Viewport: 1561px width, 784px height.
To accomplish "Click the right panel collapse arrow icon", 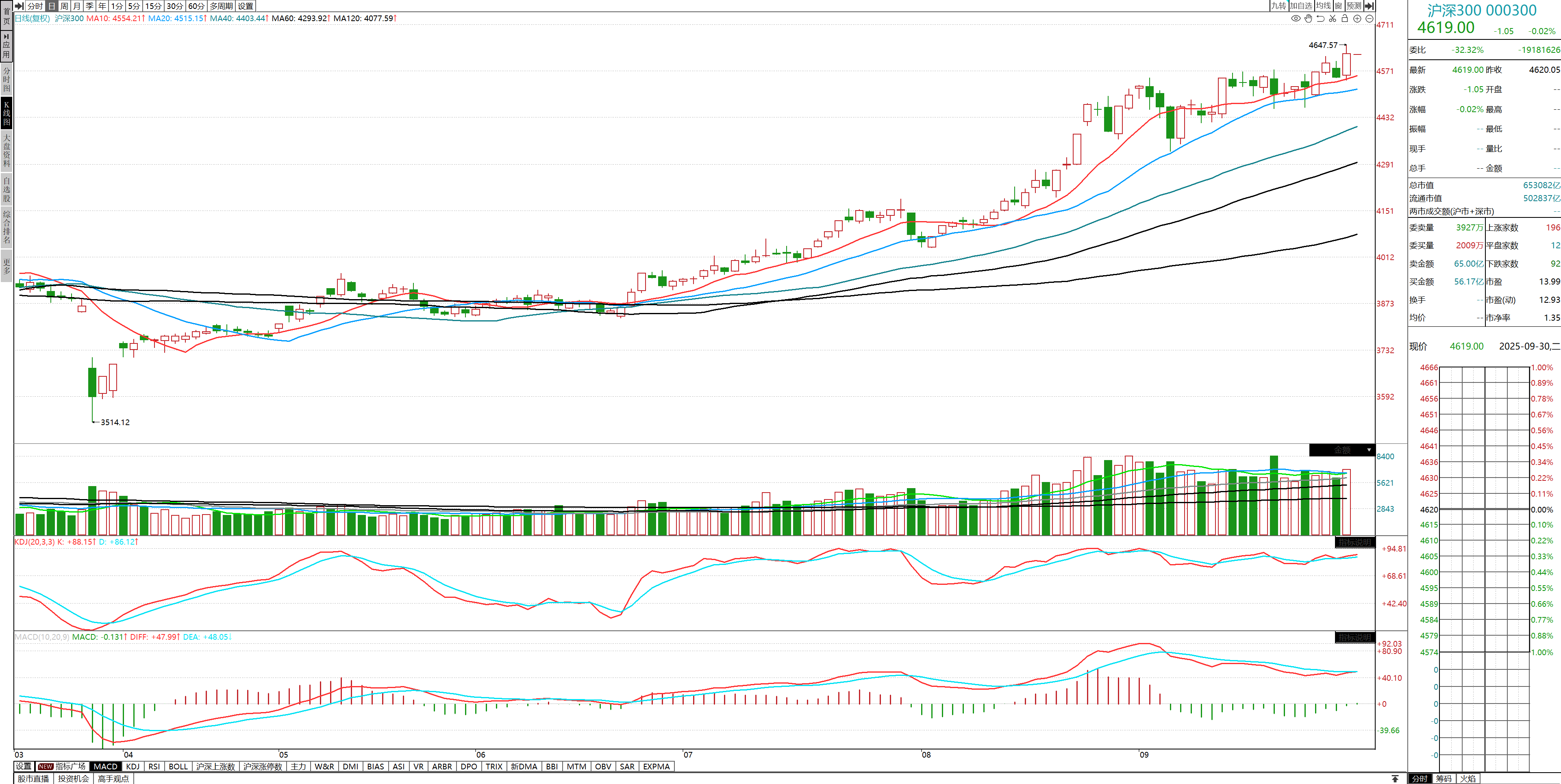I will [x=1369, y=5].
